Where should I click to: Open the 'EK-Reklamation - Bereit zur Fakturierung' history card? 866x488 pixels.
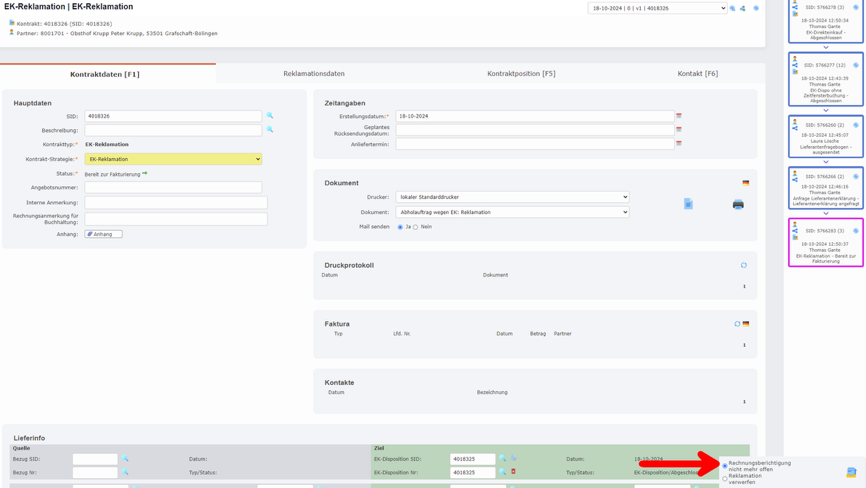pos(825,243)
